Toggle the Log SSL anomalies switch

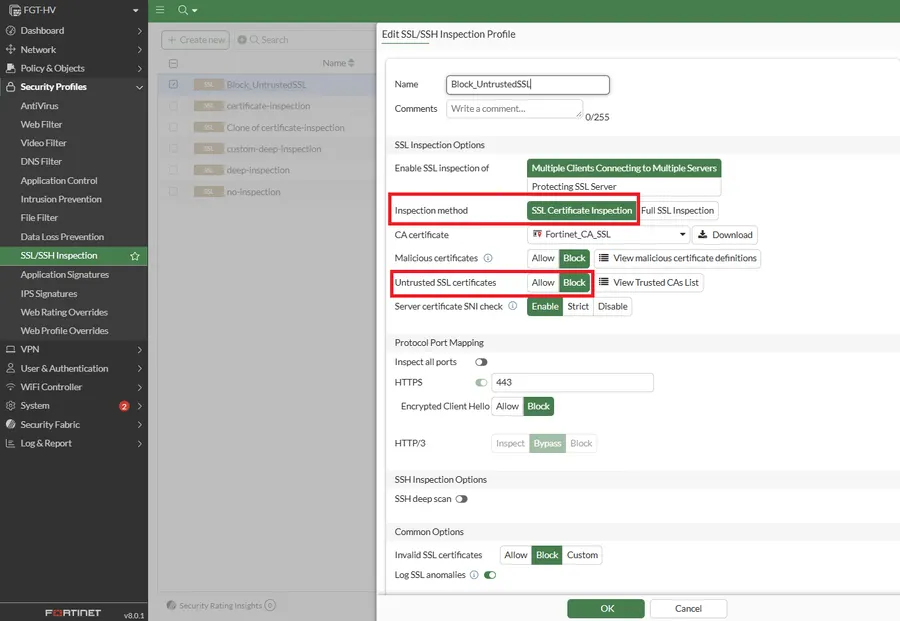coord(490,575)
